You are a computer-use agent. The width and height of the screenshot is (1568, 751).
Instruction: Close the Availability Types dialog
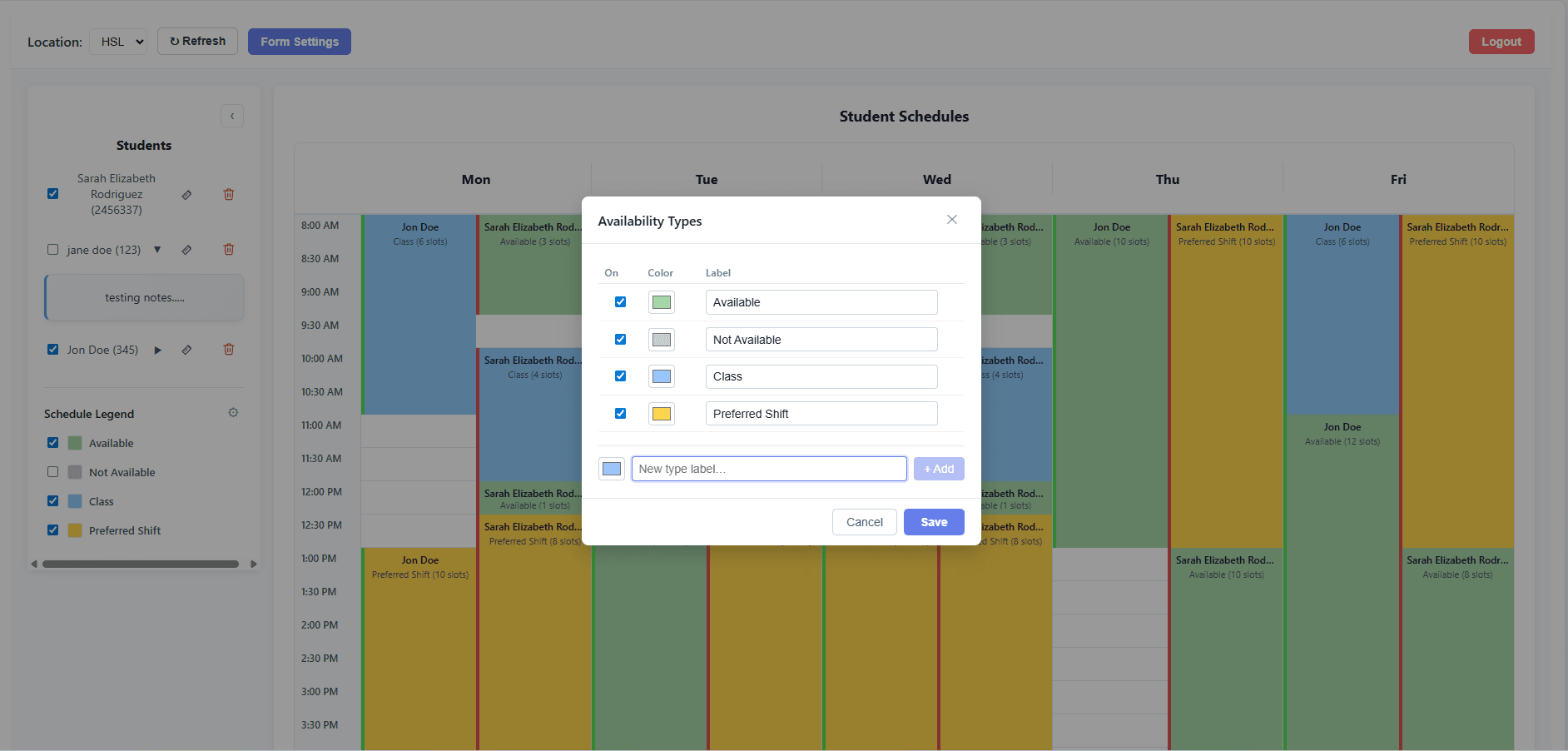pos(952,220)
